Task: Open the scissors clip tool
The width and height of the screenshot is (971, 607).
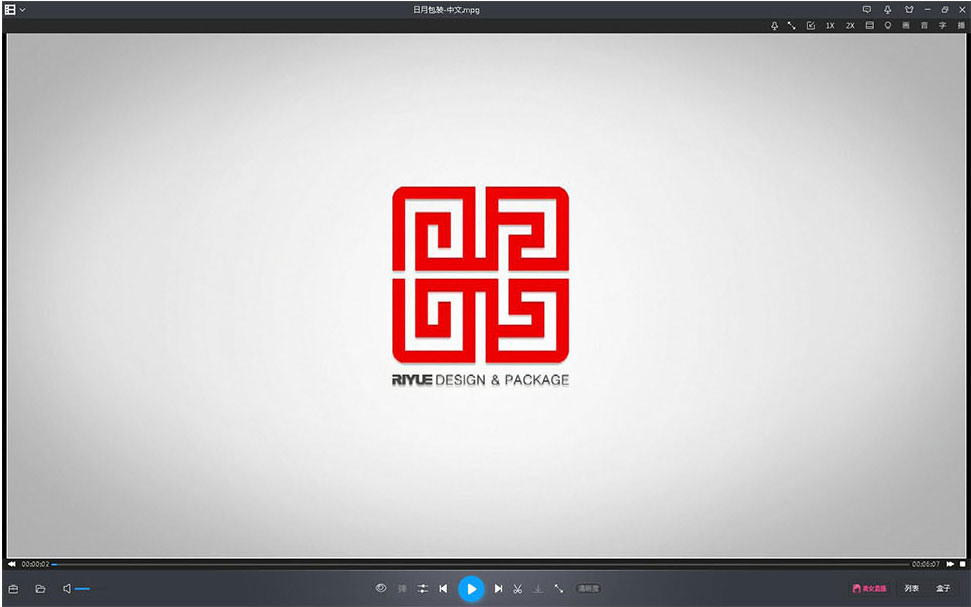Action: point(518,588)
